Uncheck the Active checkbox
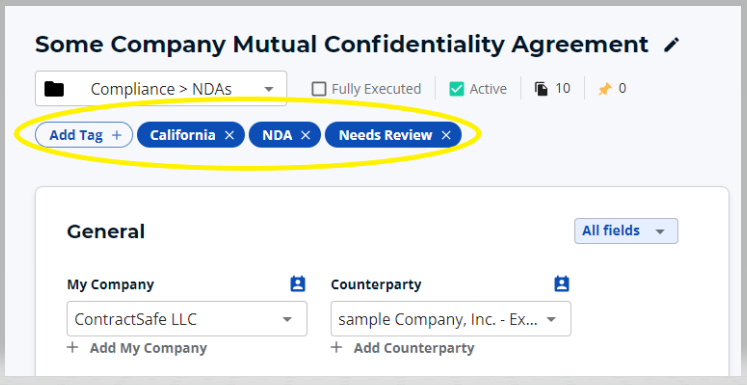 coord(456,89)
